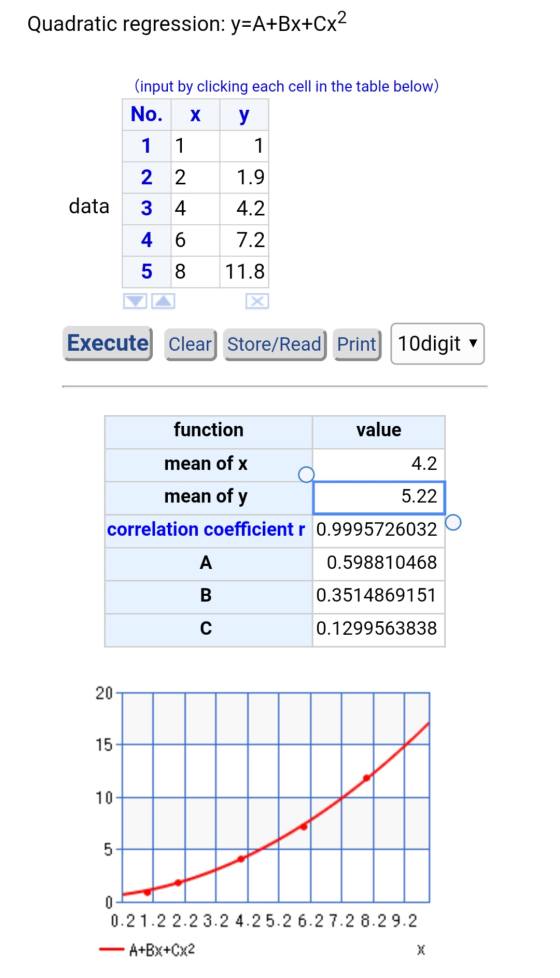Screen dimensions: 560x978
Task: Click coefficient C value 0.1299563838
Action: pos(379,629)
